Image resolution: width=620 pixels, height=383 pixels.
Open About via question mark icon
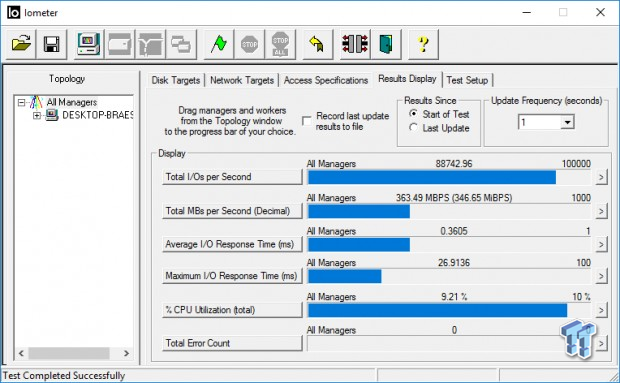point(423,44)
